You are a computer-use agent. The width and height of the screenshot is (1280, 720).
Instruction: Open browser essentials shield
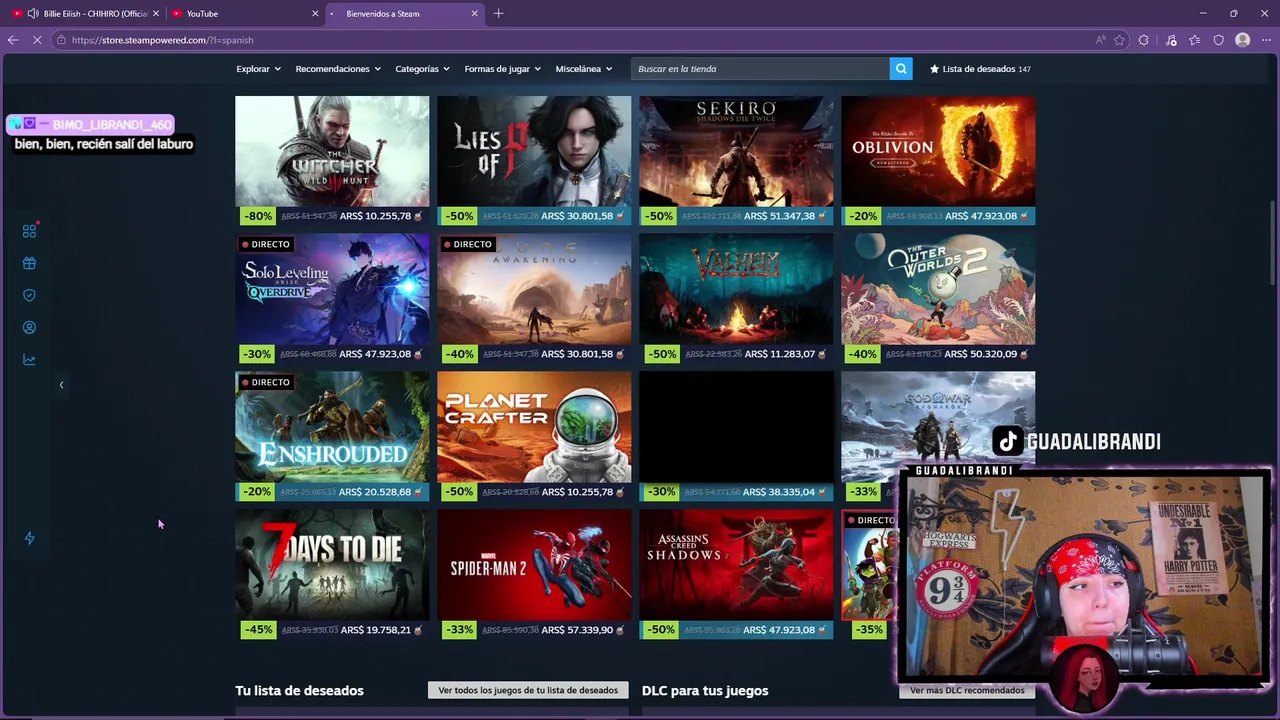(1219, 40)
